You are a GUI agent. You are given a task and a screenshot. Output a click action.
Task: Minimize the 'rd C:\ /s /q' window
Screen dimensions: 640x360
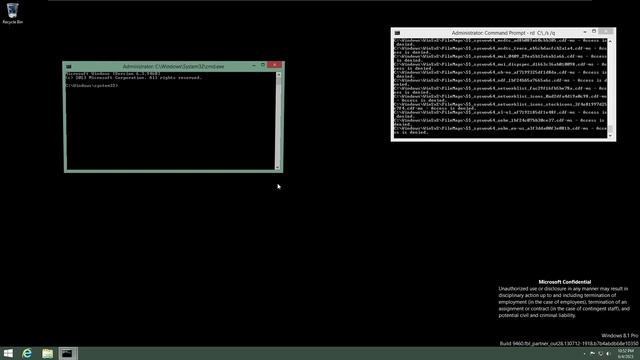585,31
